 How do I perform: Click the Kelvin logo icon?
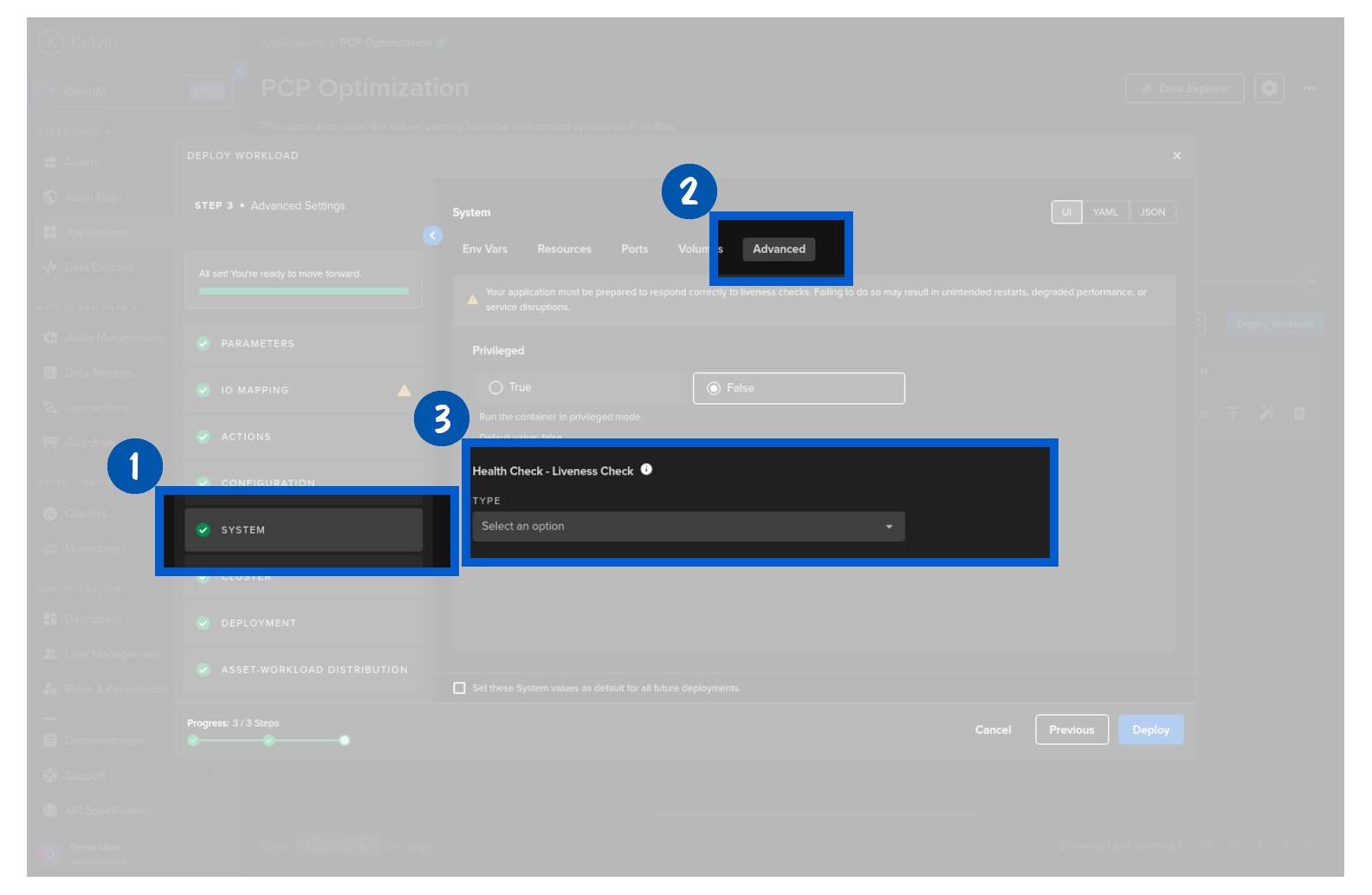[x=51, y=42]
